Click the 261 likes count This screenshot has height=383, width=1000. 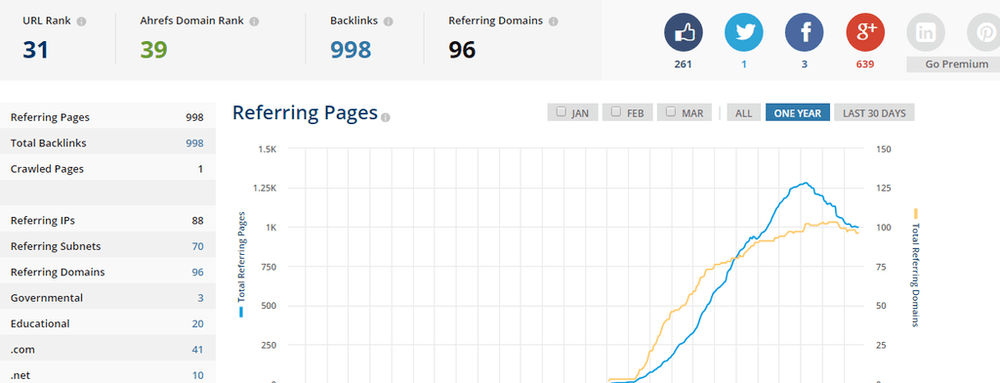pos(684,64)
